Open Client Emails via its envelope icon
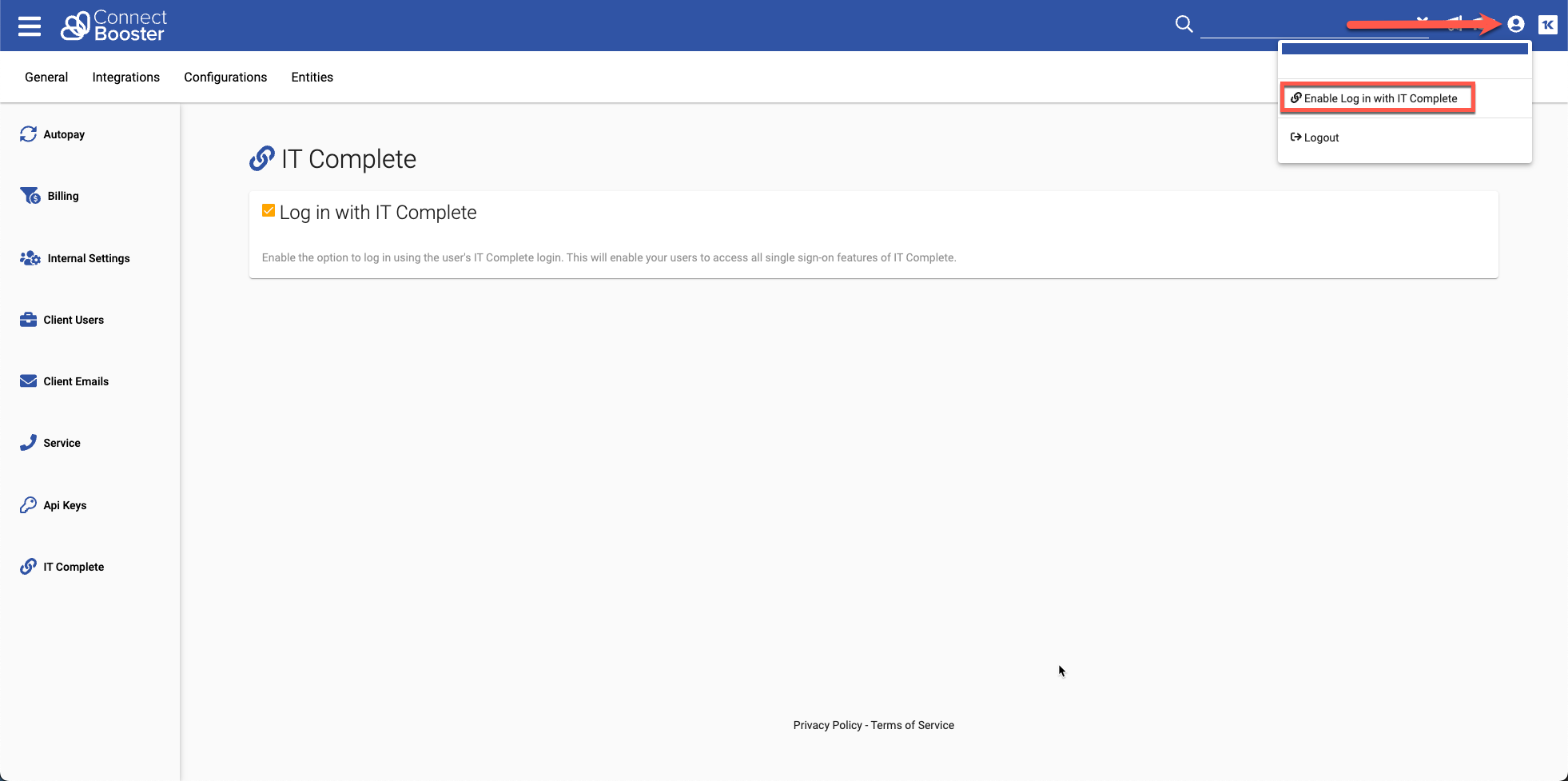Viewport: 1568px width, 781px height. 29,381
